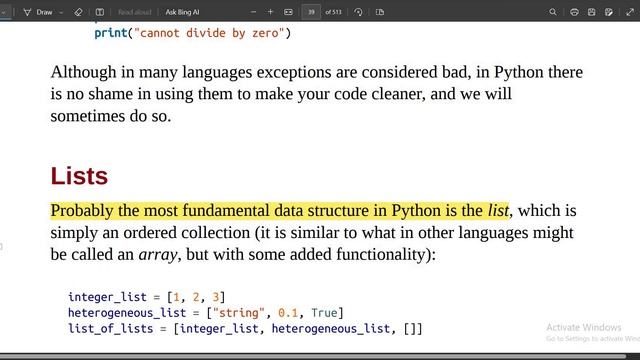Start Read aloud
Image resolution: width=640 pixels, height=360 pixels.
(x=135, y=12)
